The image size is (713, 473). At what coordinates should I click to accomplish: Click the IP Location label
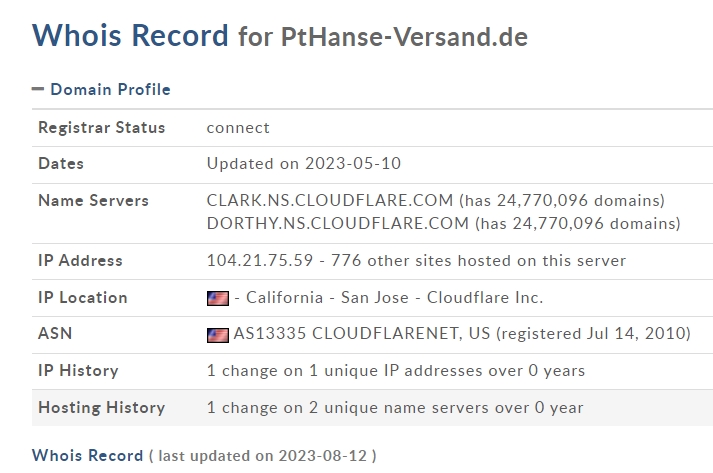[83, 297]
